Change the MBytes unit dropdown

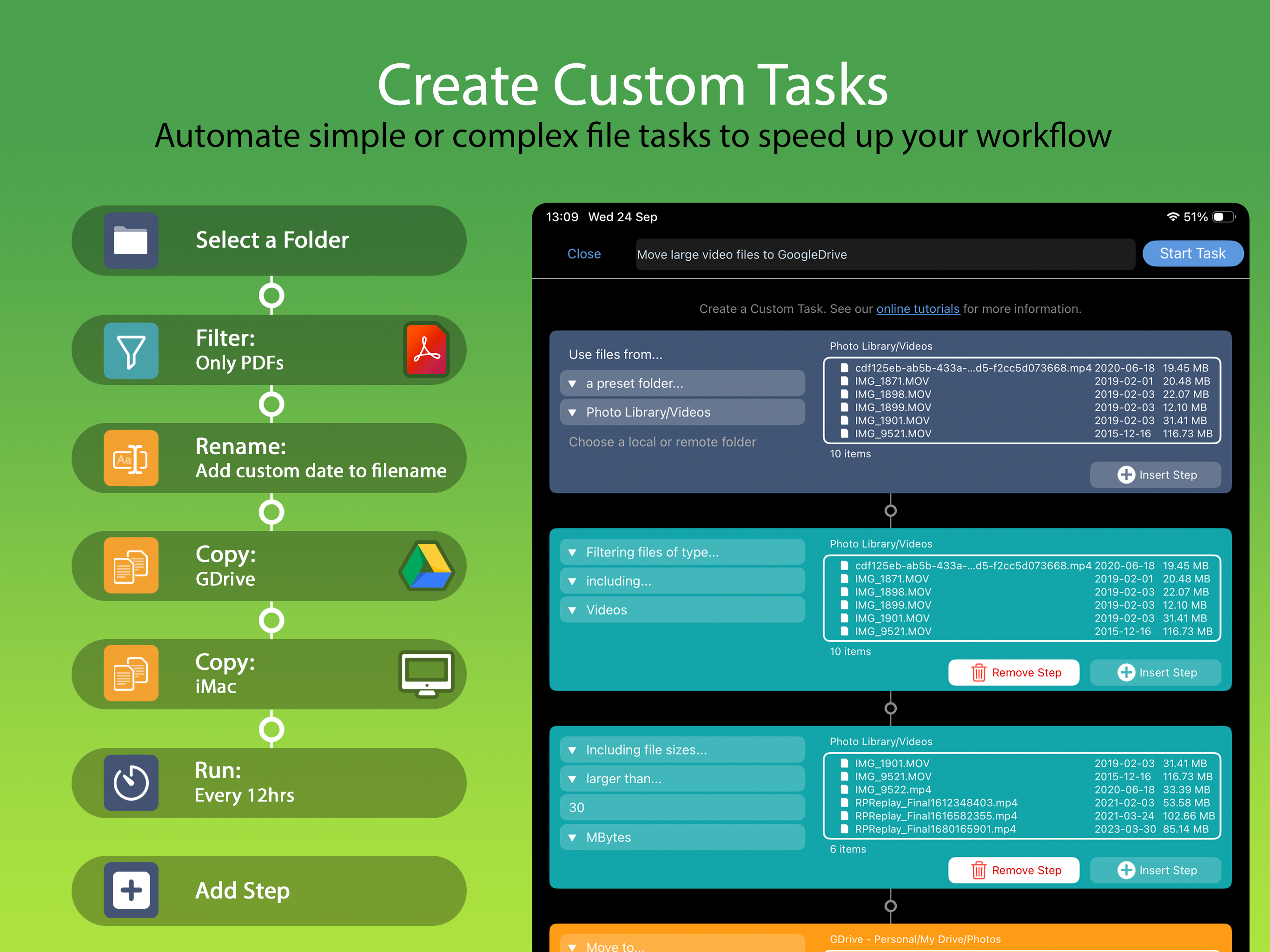682,837
